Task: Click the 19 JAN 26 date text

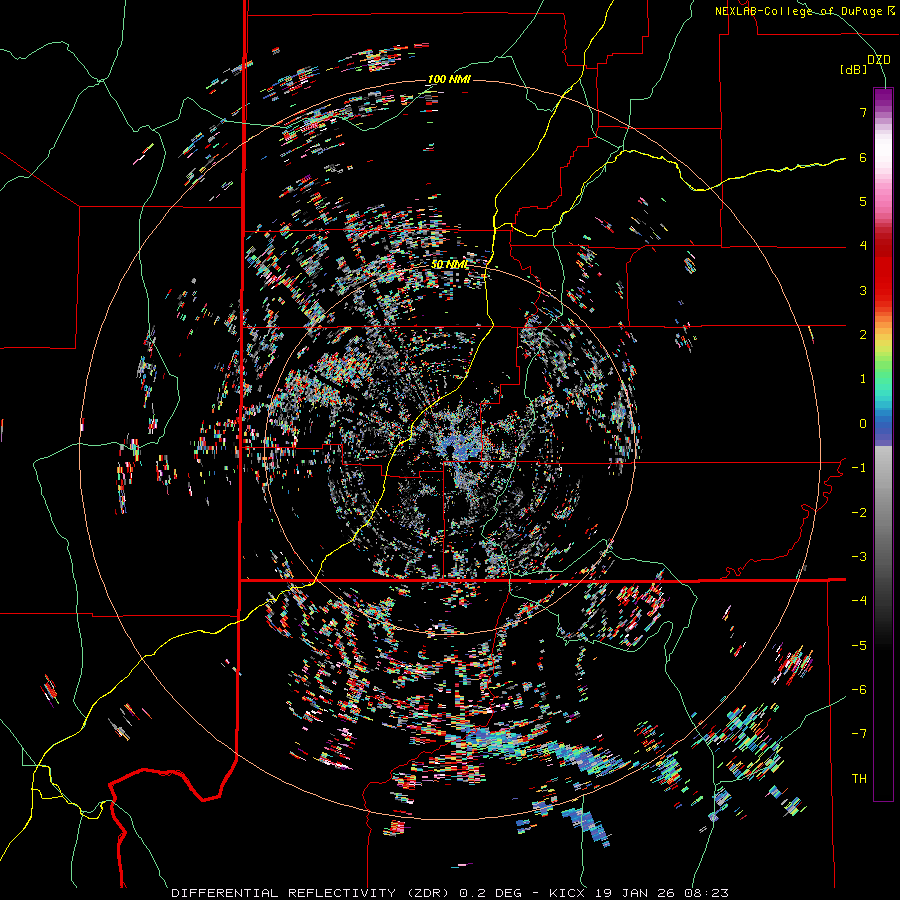Action: [637, 893]
